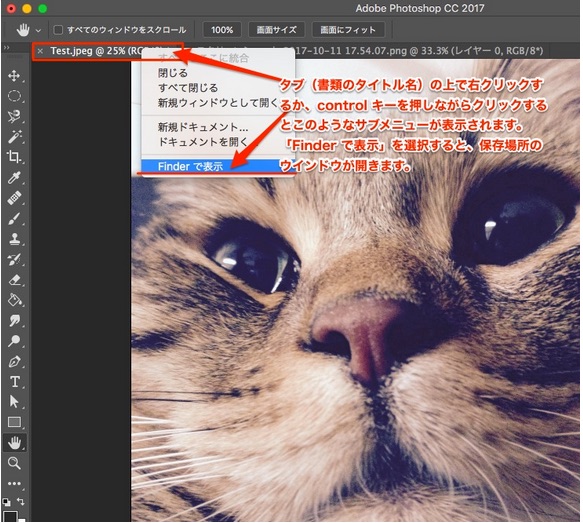Select the Pen tool

pos(14,361)
